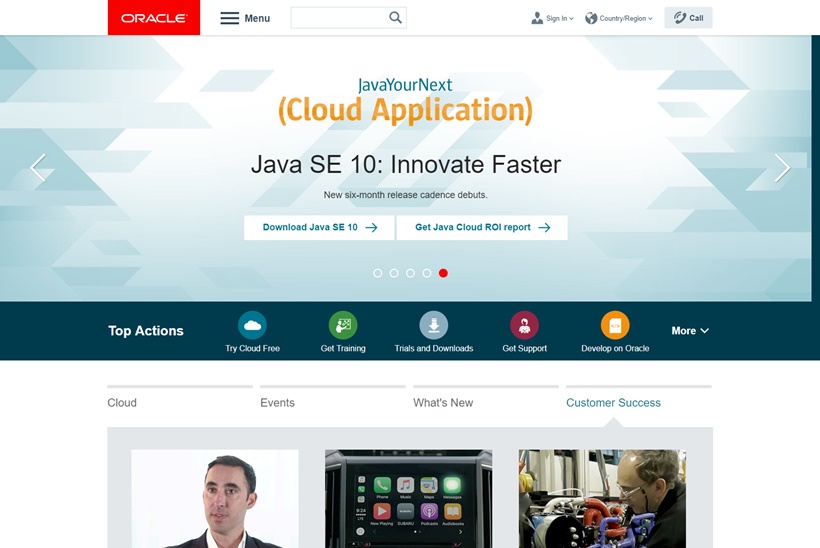Click the JavaYourNext banner text
Image resolution: width=820 pixels, height=548 pixels.
pos(405,85)
